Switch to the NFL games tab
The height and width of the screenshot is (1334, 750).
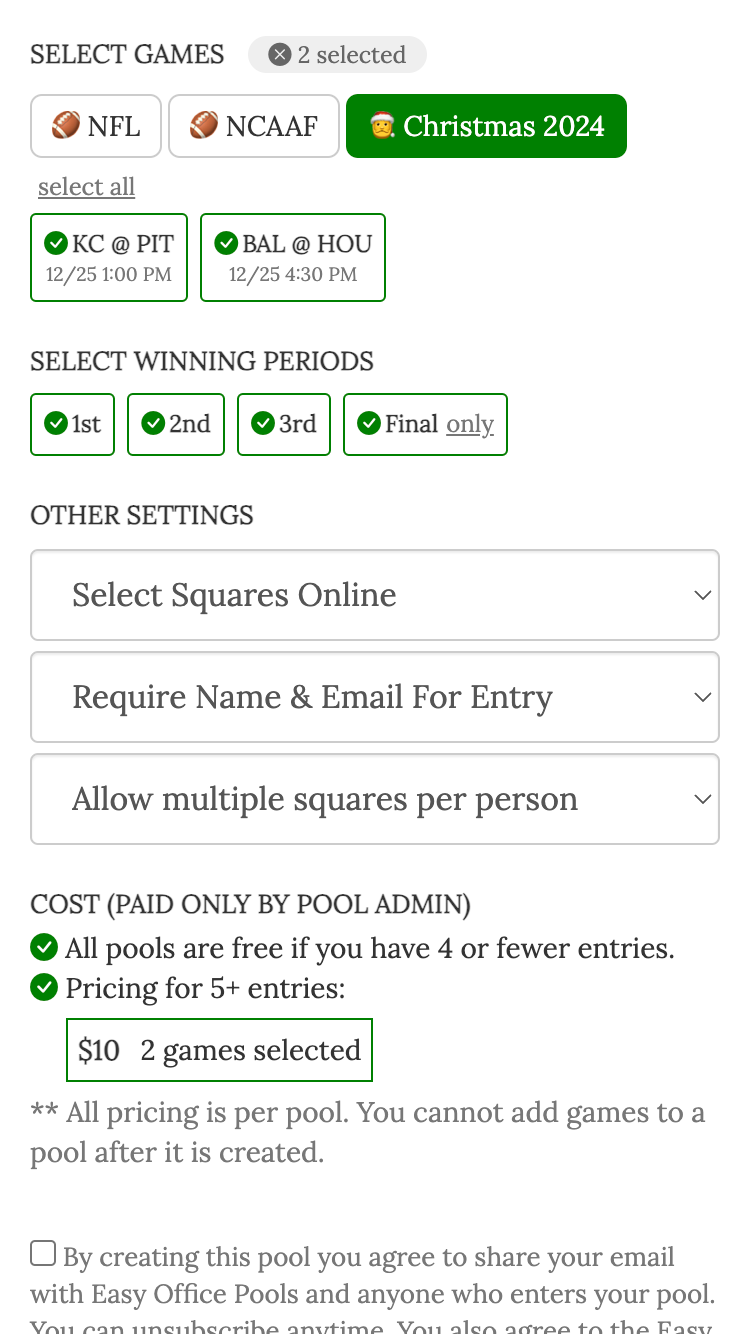coord(95,126)
